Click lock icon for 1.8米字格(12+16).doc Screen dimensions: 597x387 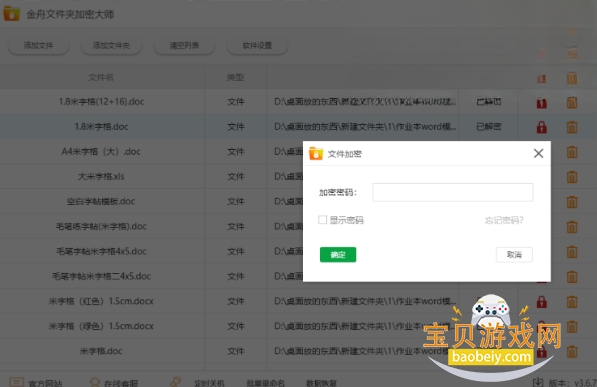[541, 102]
